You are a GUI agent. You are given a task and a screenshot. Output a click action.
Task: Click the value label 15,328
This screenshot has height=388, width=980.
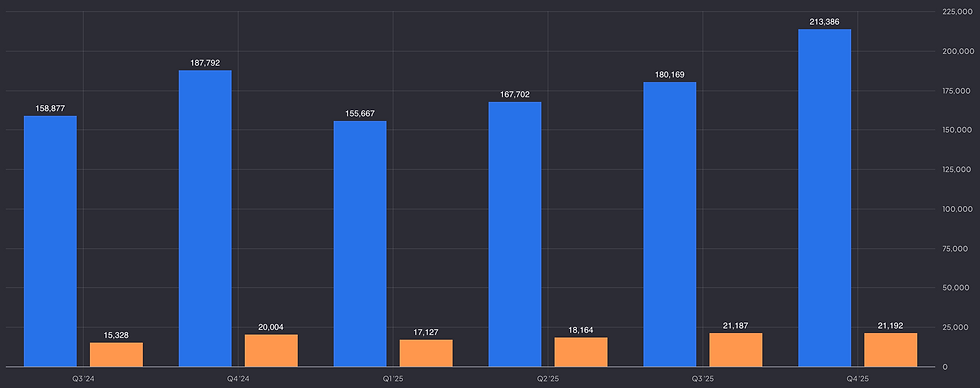[116, 335]
